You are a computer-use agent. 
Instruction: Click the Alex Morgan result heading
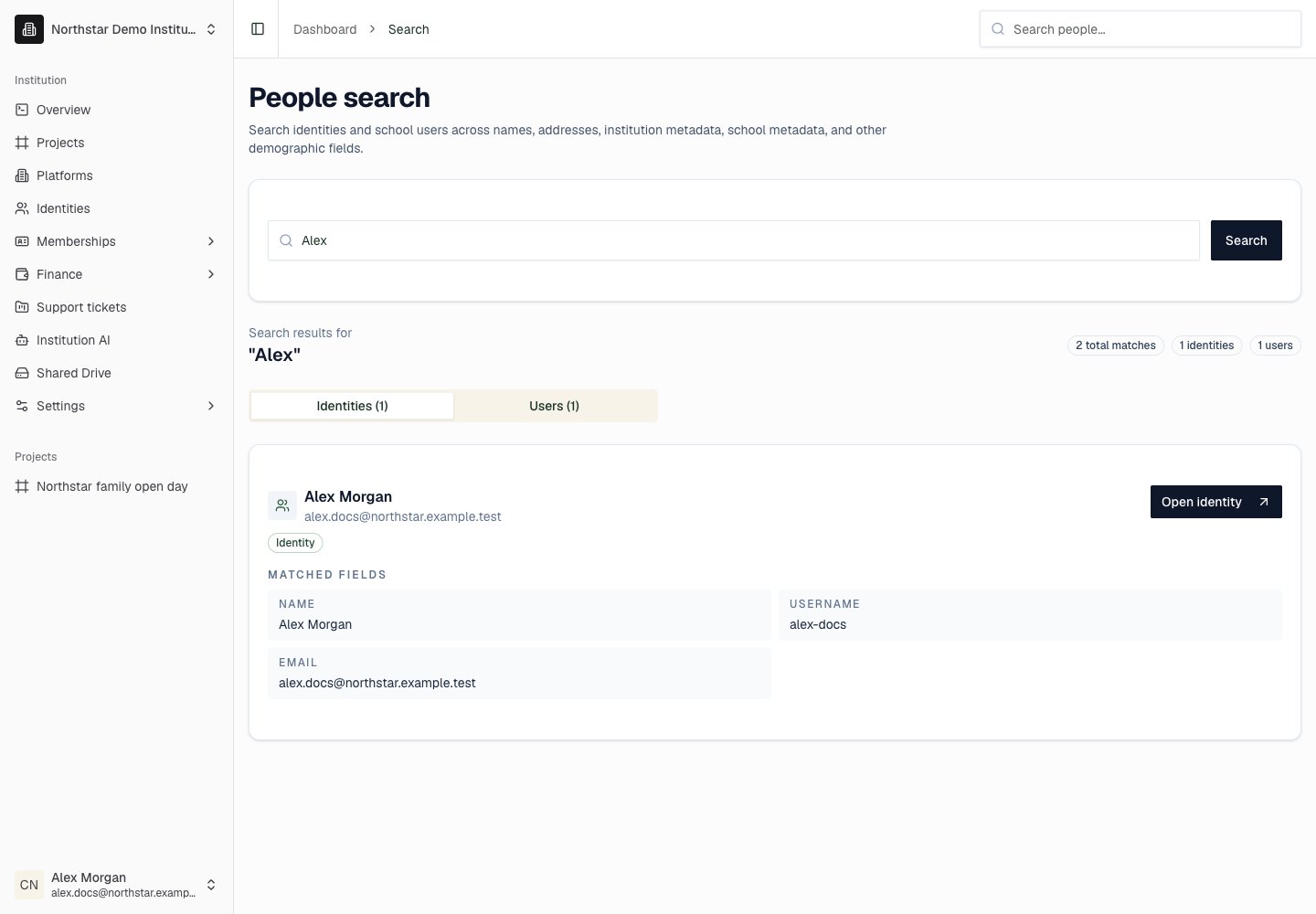click(x=348, y=496)
